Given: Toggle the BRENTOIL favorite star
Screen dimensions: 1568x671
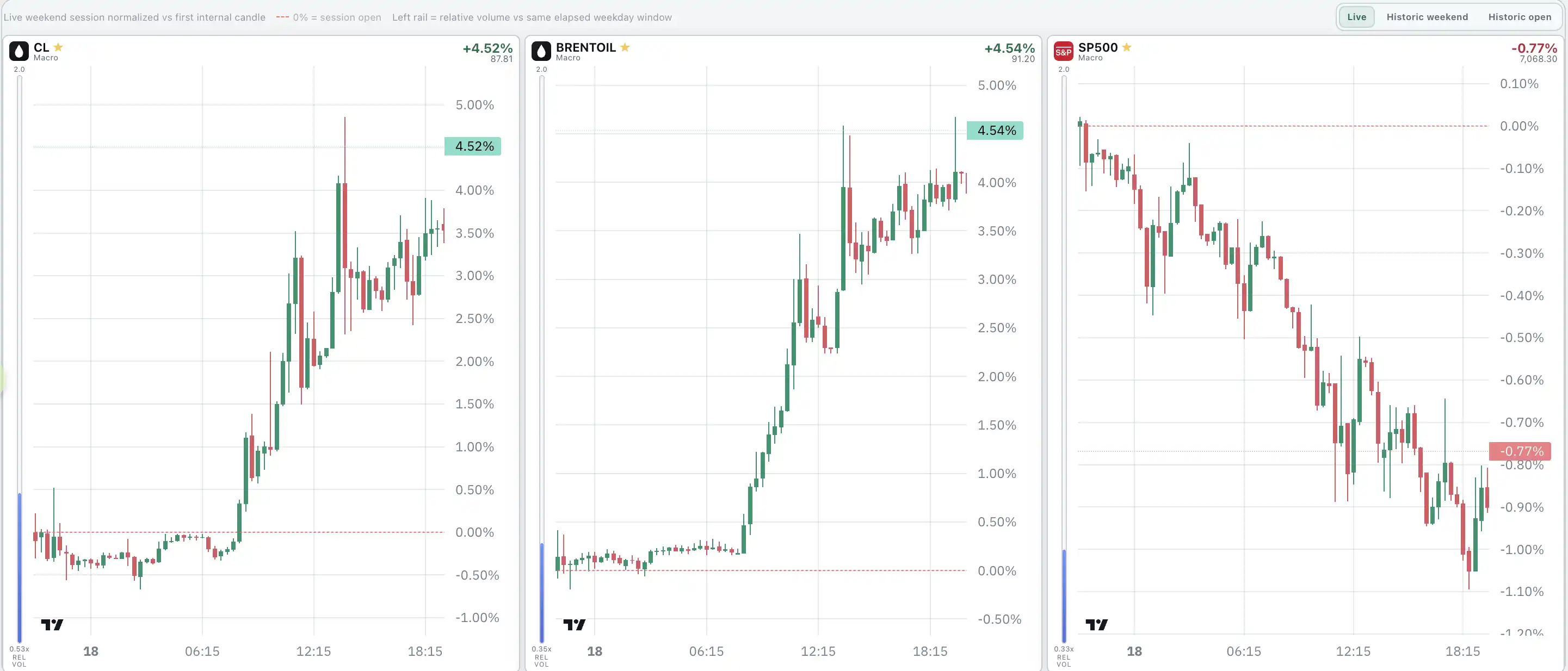Looking at the screenshot, I should pyautogui.click(x=625, y=47).
